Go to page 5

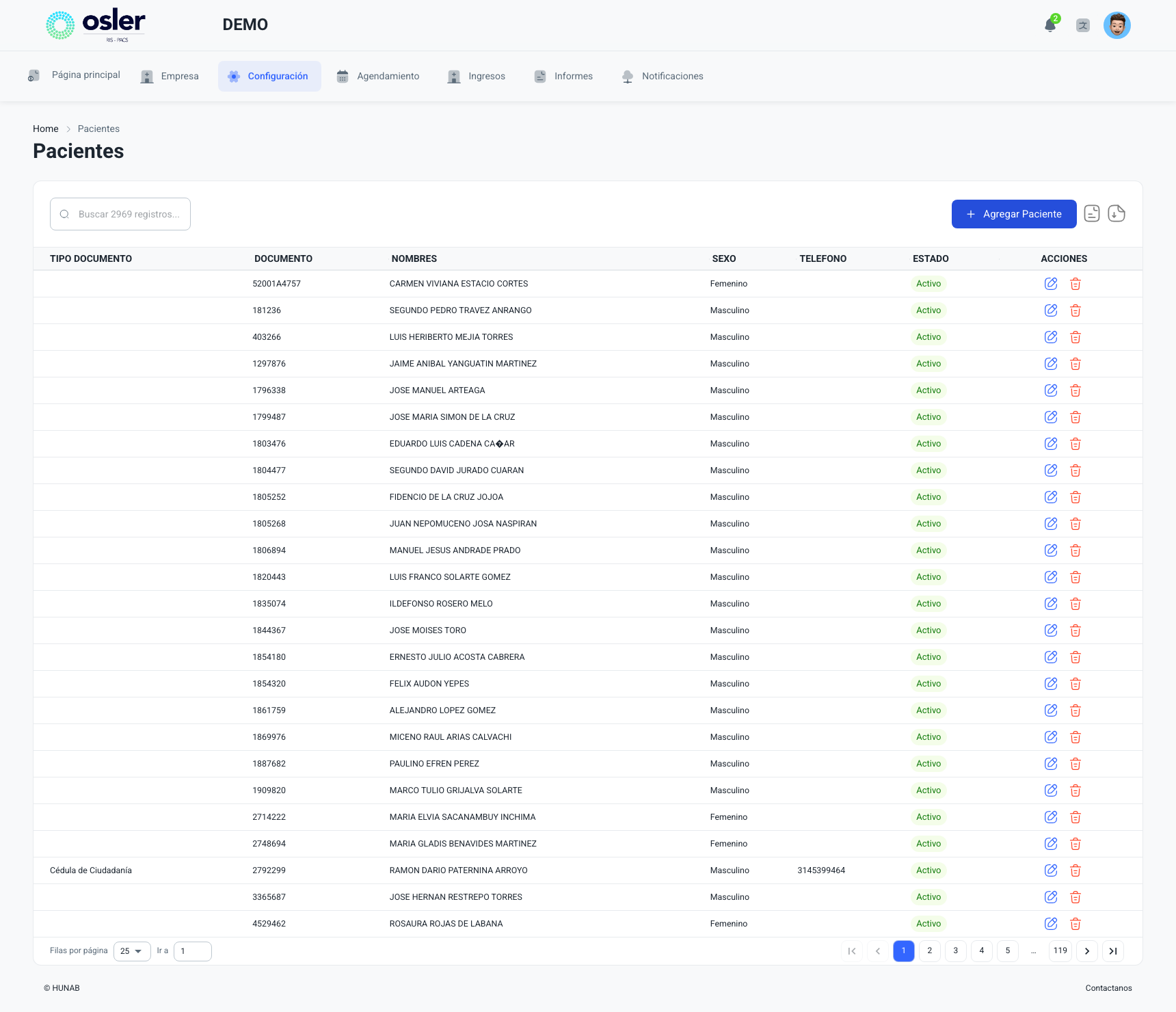click(1008, 951)
